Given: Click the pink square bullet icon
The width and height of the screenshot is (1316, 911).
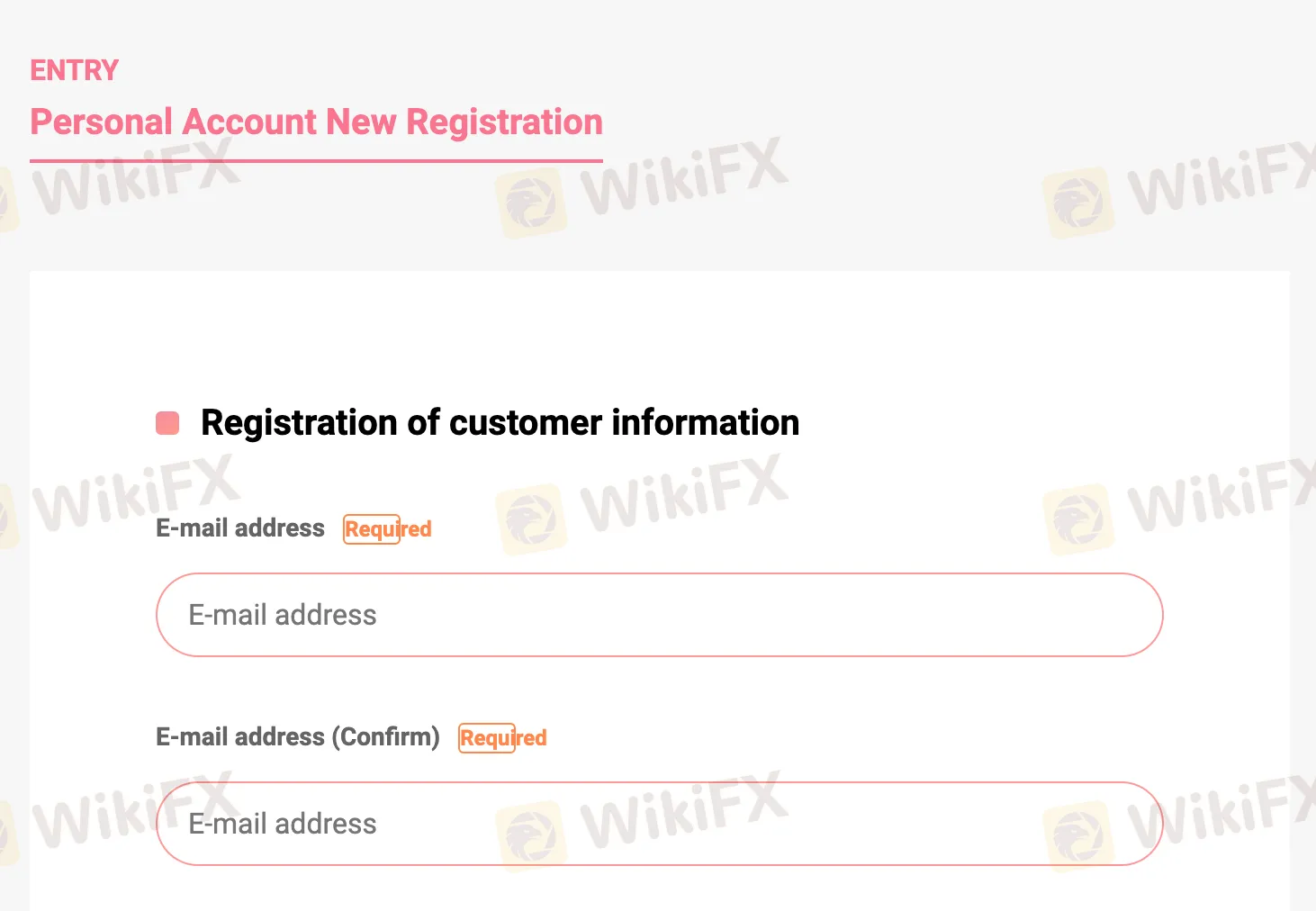Looking at the screenshot, I should tap(167, 423).
